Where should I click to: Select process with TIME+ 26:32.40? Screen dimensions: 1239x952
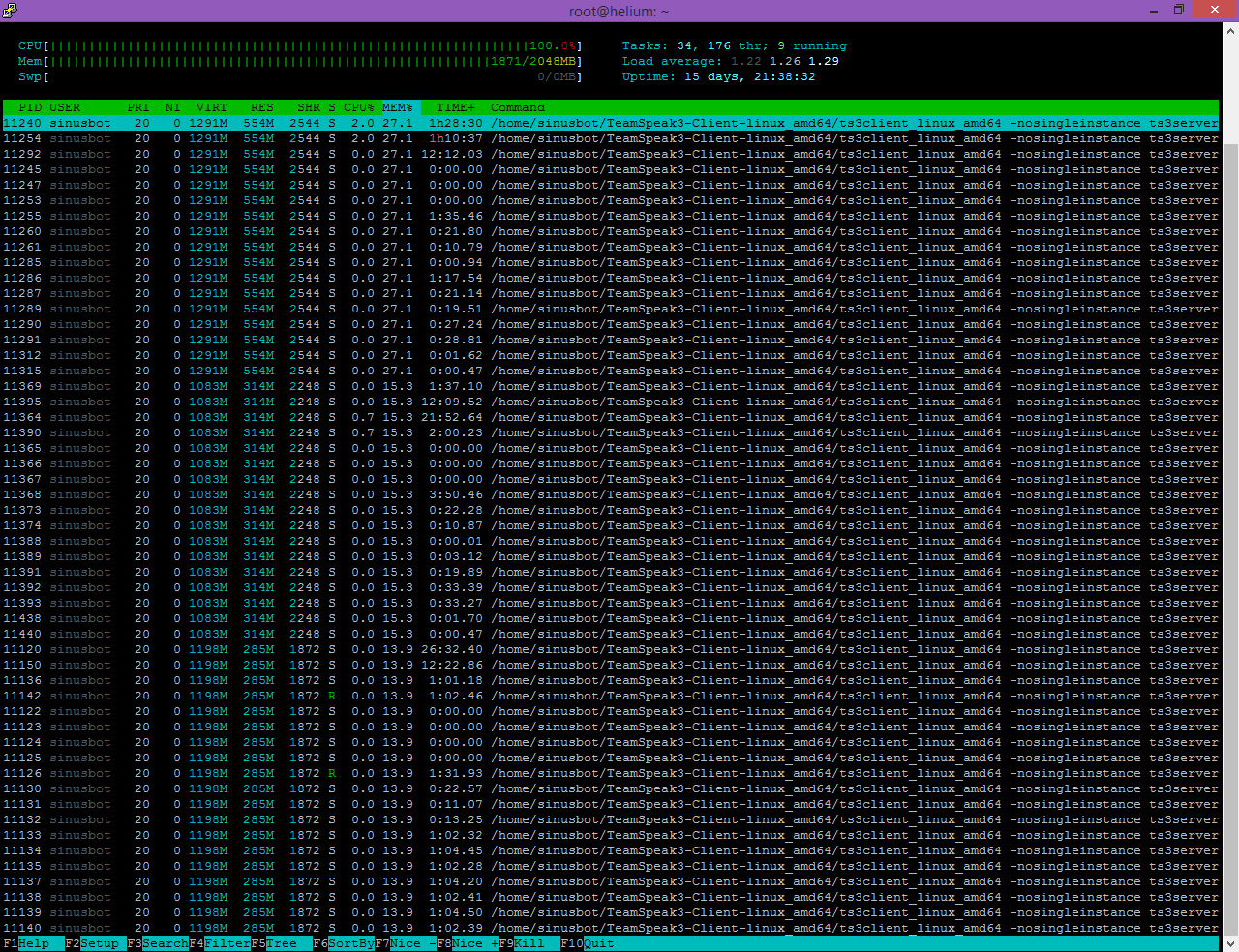click(x=611, y=649)
